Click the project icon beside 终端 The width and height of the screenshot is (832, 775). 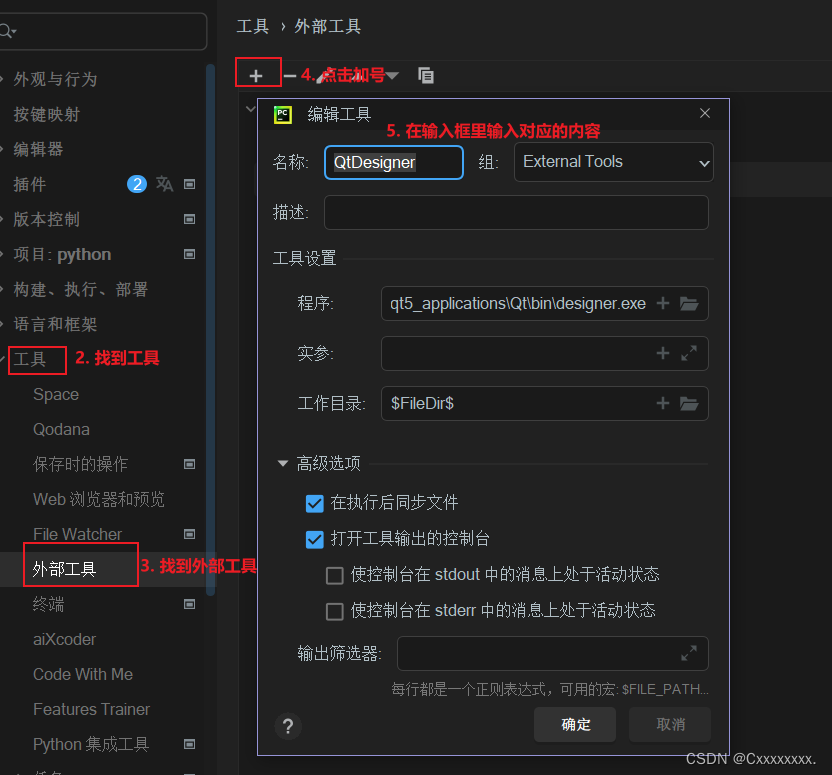click(x=189, y=604)
